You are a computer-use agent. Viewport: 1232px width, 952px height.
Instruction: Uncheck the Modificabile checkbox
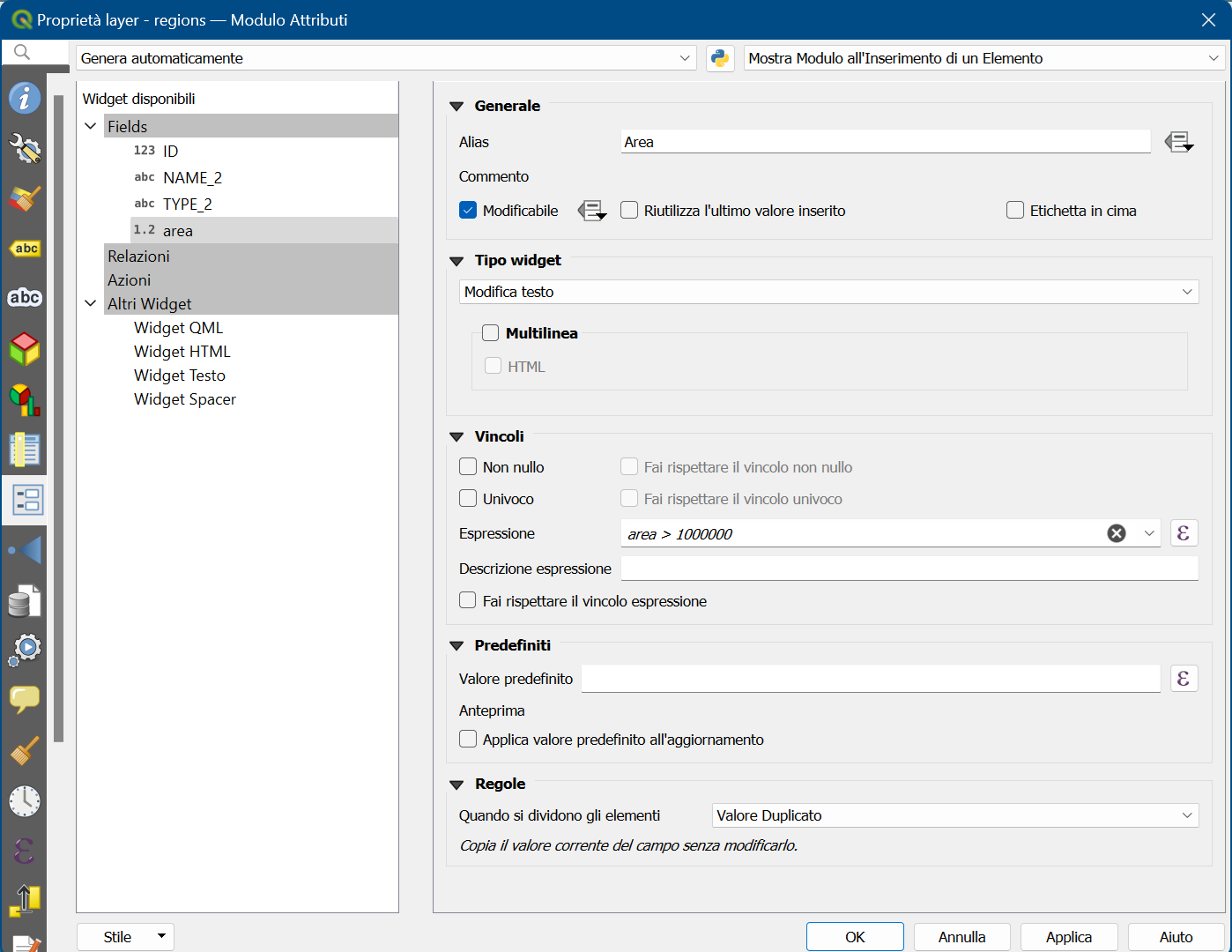coord(468,211)
